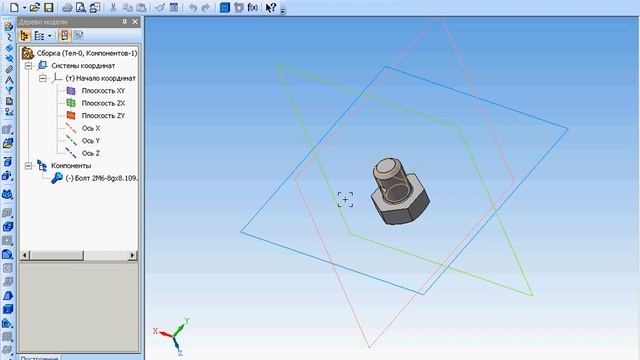Select Ось Z axis item
The image size is (640, 360).
[x=91, y=153]
